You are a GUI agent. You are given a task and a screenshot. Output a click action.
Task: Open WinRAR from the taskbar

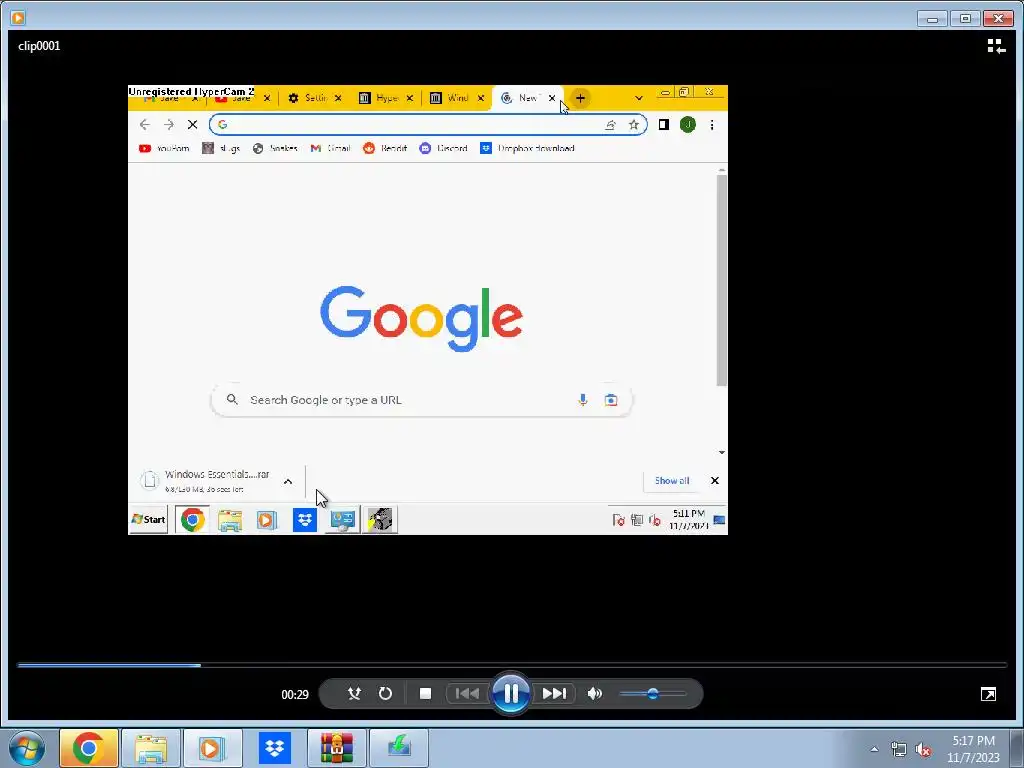[337, 748]
